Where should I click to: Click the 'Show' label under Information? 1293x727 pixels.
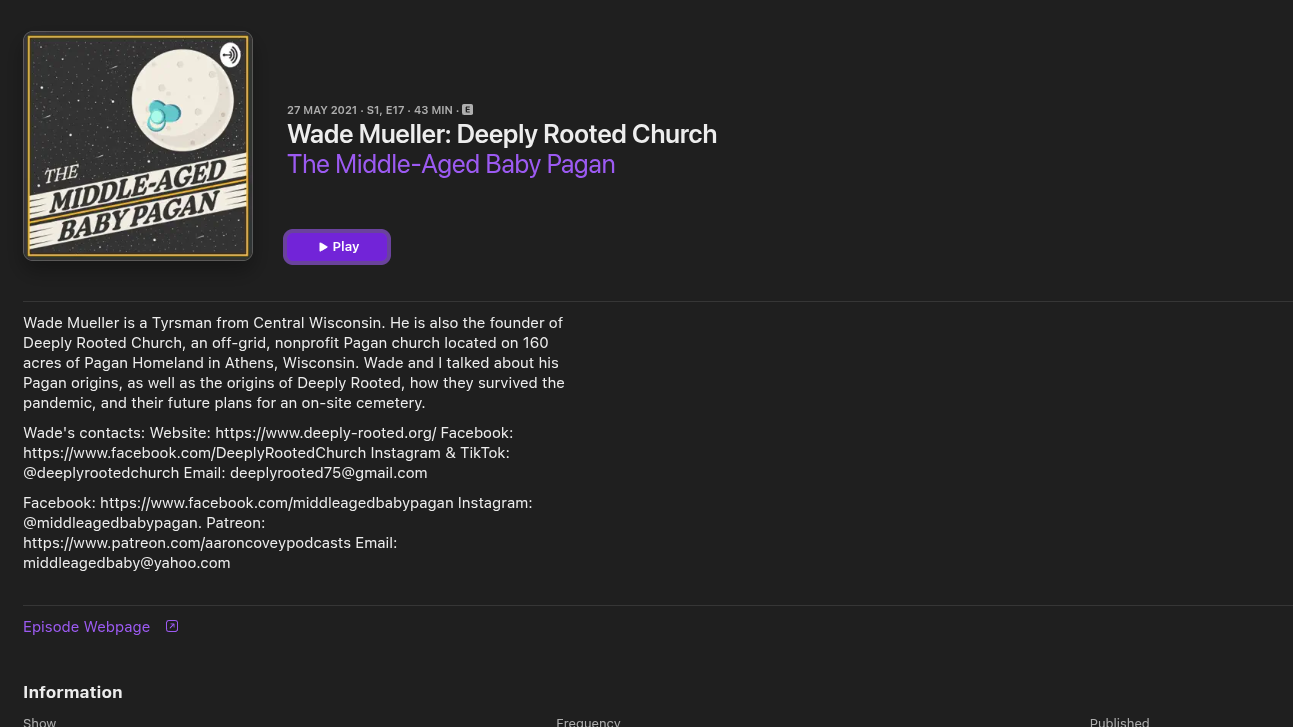pos(40,722)
